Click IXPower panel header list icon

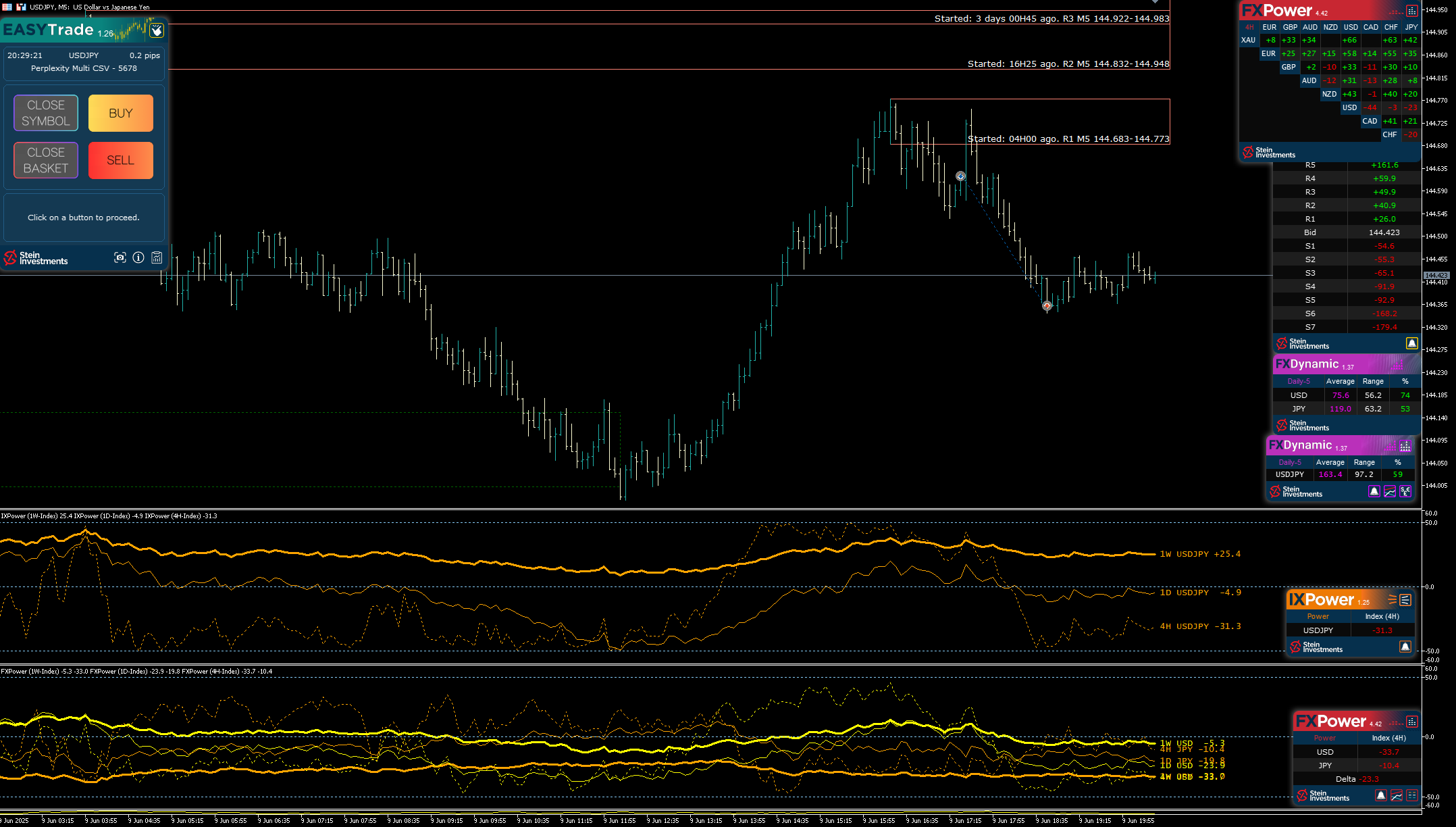point(1405,600)
